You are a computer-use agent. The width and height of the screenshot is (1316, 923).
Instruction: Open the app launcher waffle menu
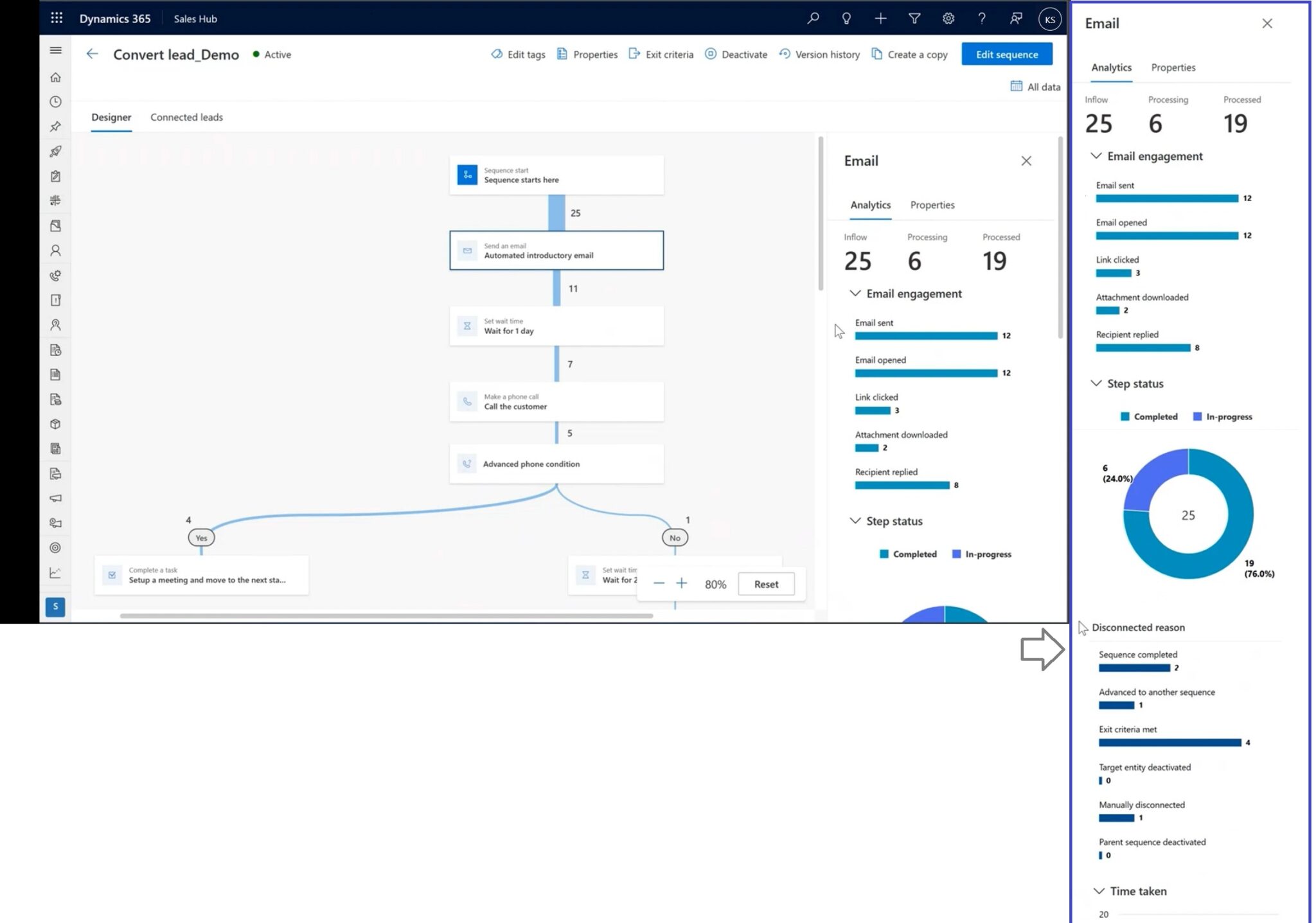point(57,18)
